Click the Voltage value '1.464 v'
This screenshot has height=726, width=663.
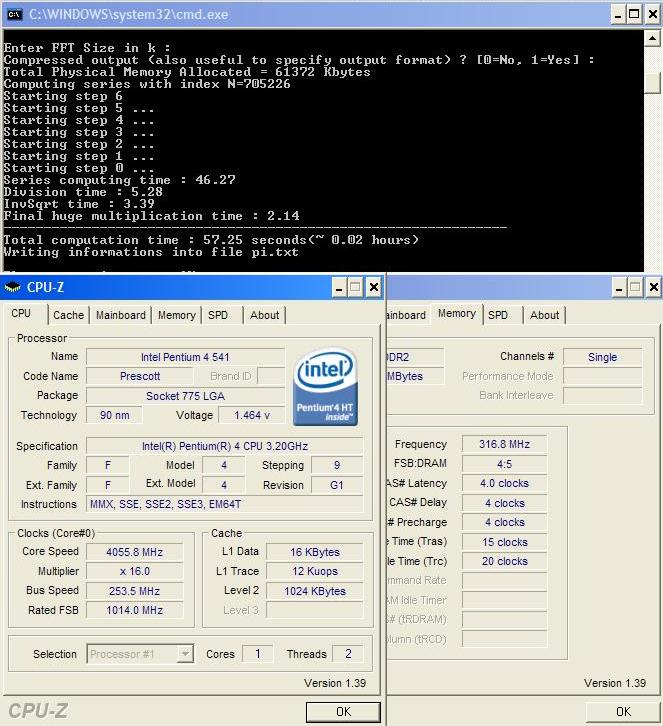coord(251,415)
